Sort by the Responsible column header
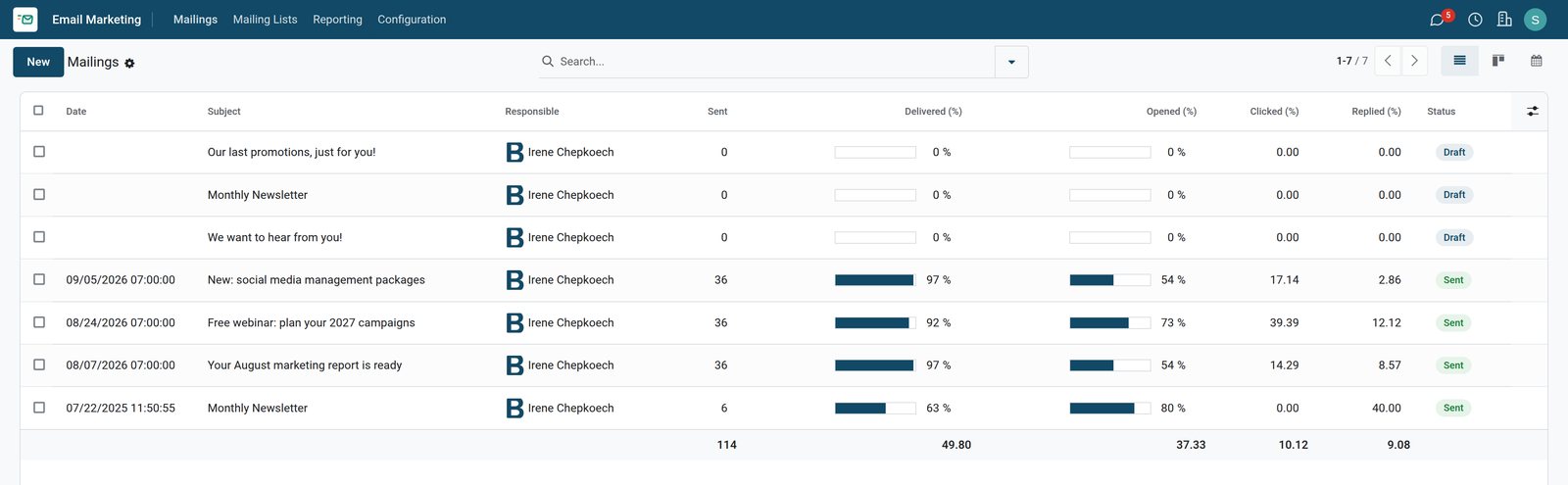 (x=532, y=112)
